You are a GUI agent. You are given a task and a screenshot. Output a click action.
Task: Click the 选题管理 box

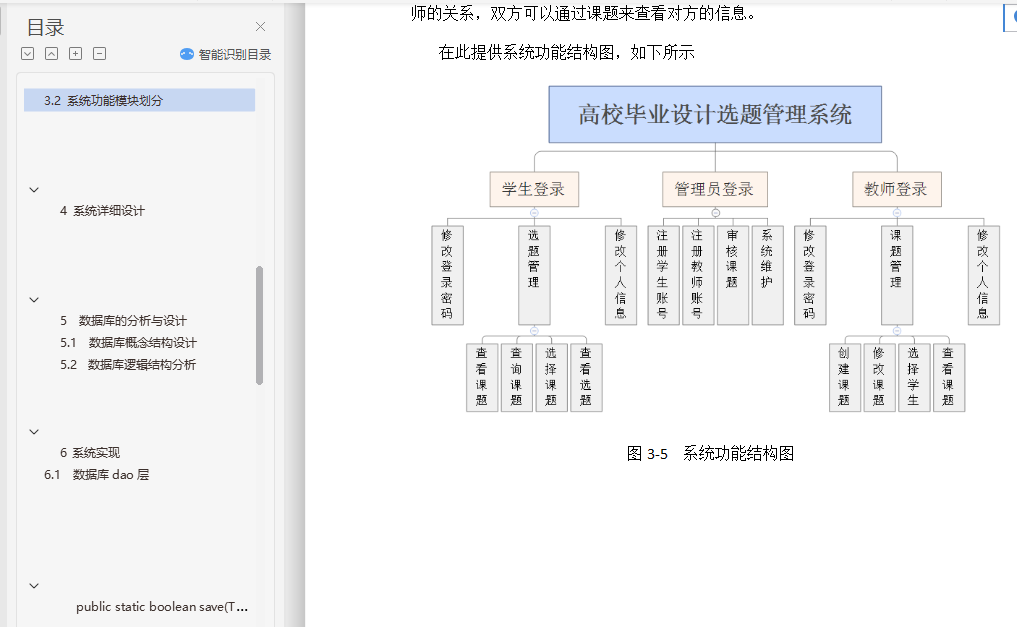point(534,275)
